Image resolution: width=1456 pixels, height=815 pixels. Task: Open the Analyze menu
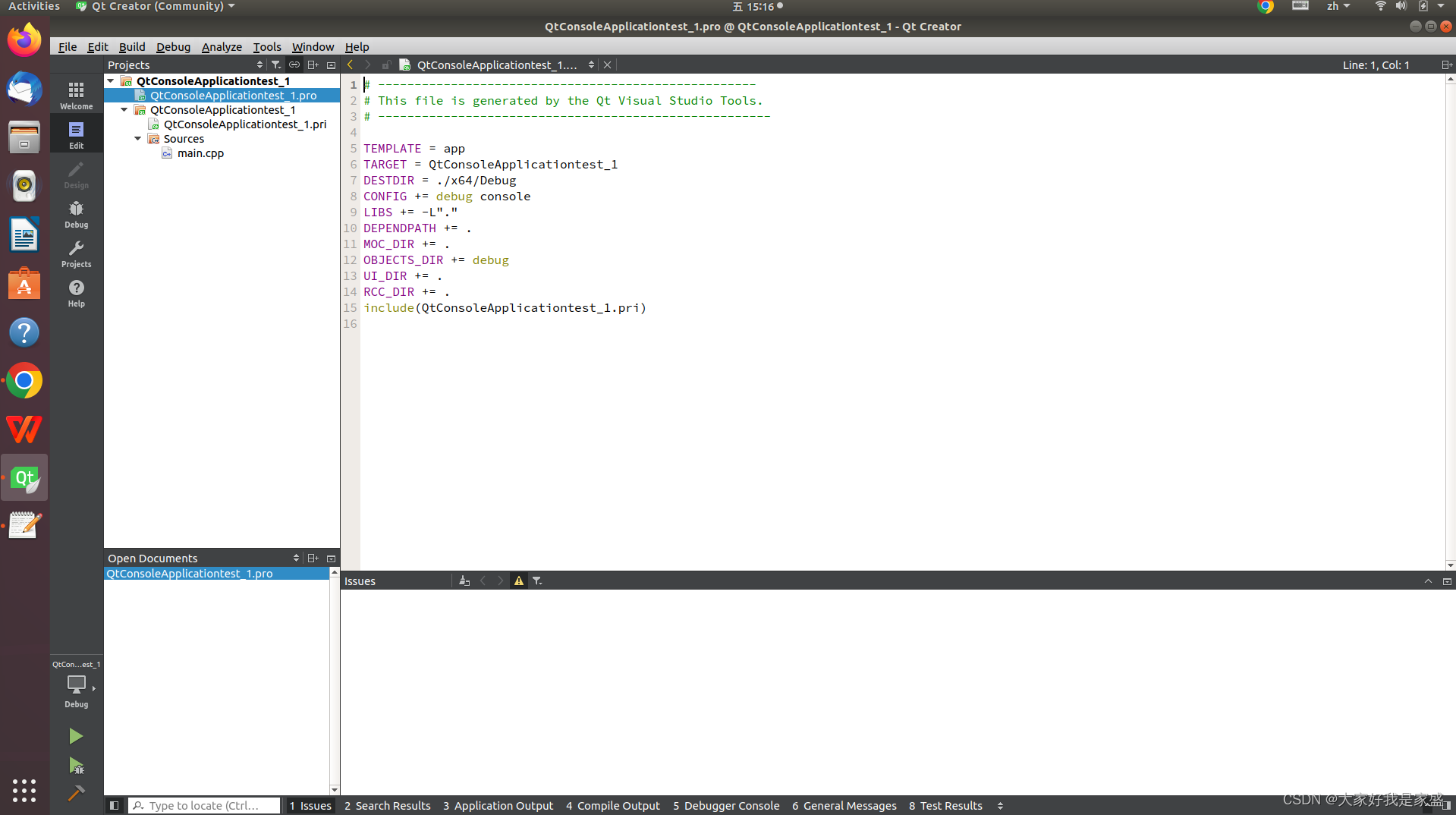(x=222, y=47)
